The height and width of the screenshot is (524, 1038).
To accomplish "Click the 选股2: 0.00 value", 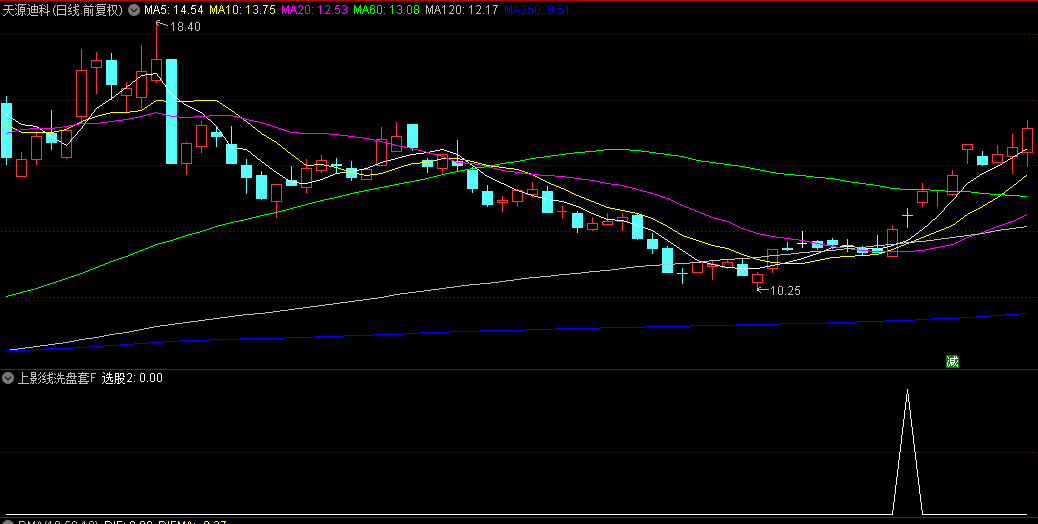I will coord(132,378).
